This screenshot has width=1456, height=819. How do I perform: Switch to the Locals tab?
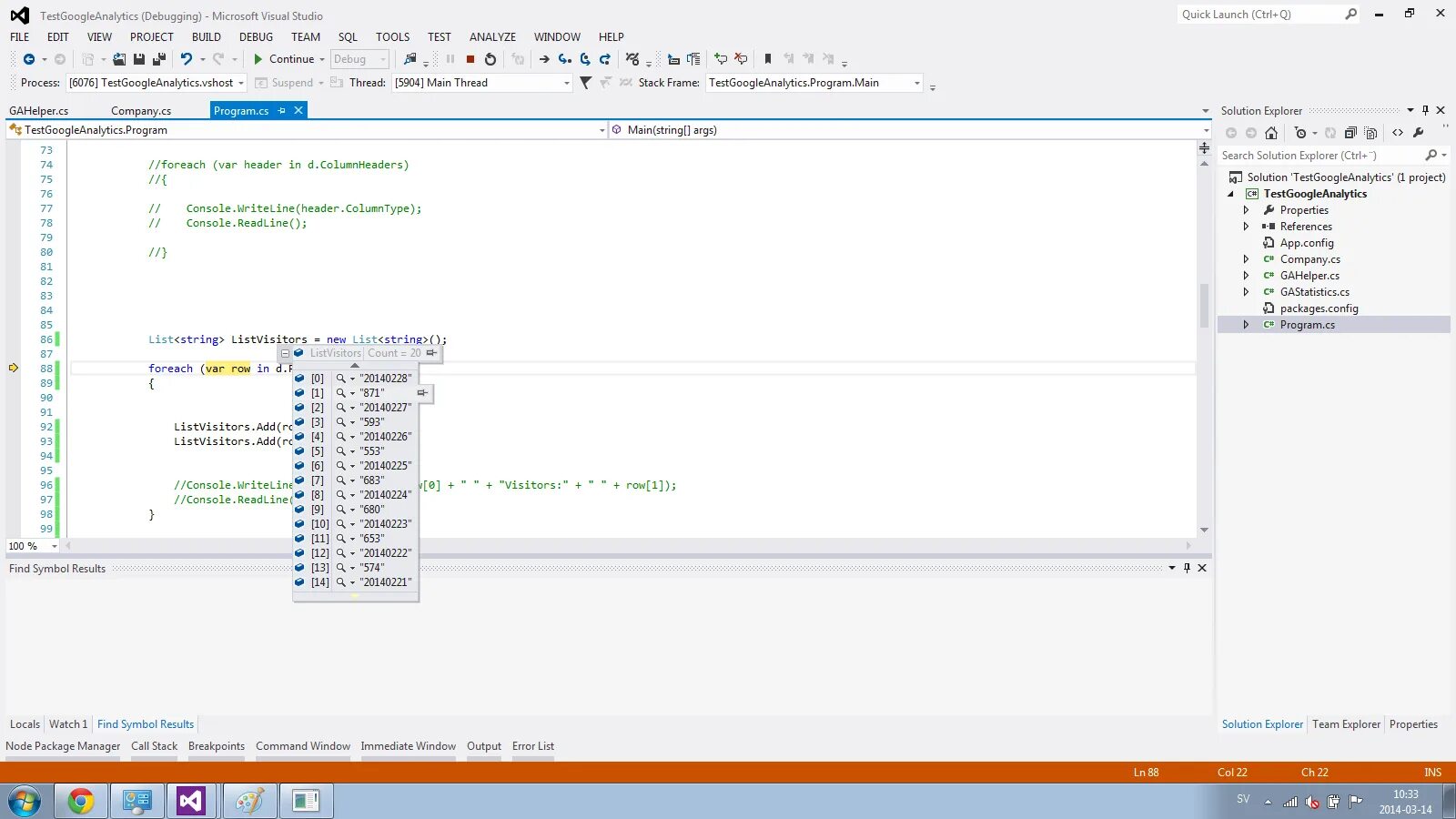click(x=25, y=724)
